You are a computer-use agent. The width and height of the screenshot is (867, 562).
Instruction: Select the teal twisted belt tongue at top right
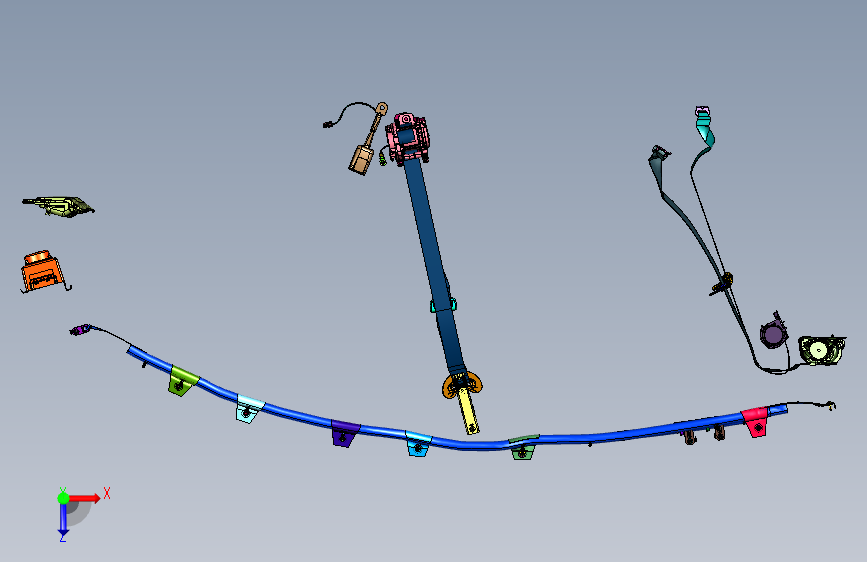click(x=704, y=128)
